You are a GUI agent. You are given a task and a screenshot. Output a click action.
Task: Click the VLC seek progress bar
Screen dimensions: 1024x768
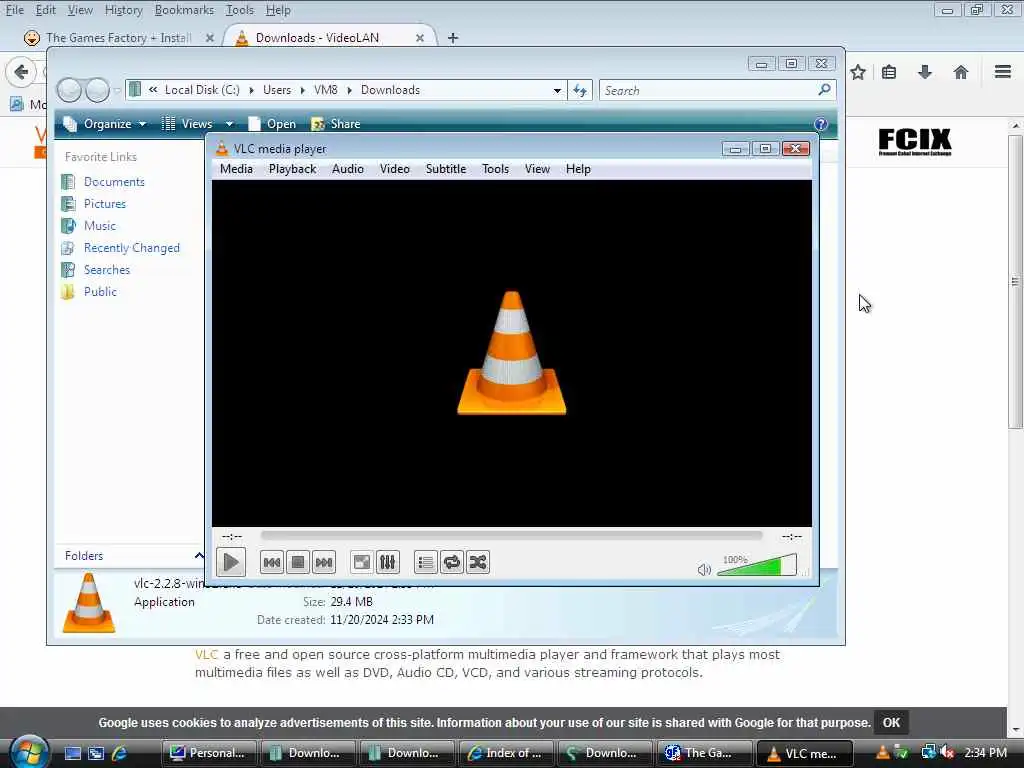(511, 536)
